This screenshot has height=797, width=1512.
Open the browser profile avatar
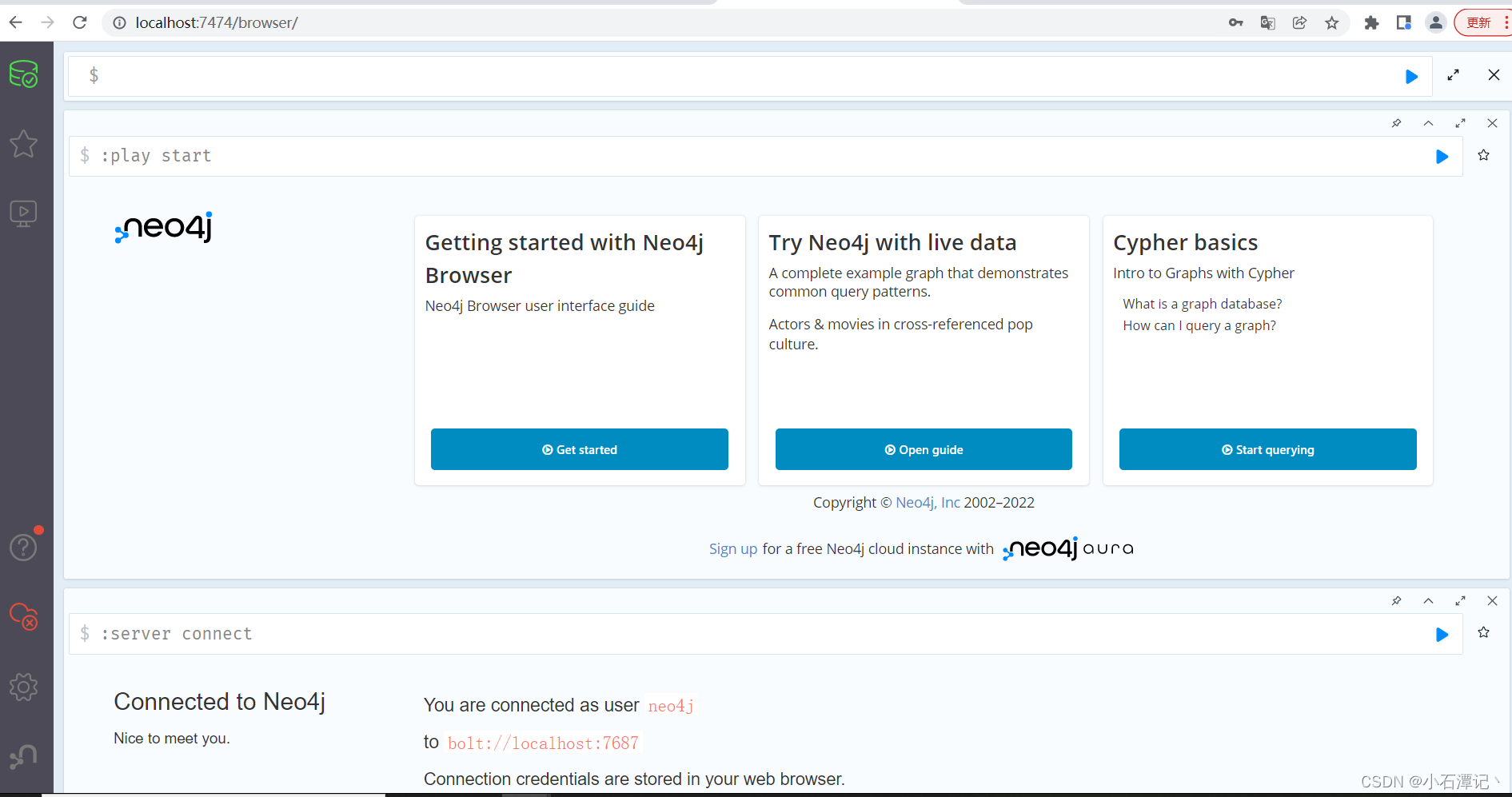click(1436, 23)
